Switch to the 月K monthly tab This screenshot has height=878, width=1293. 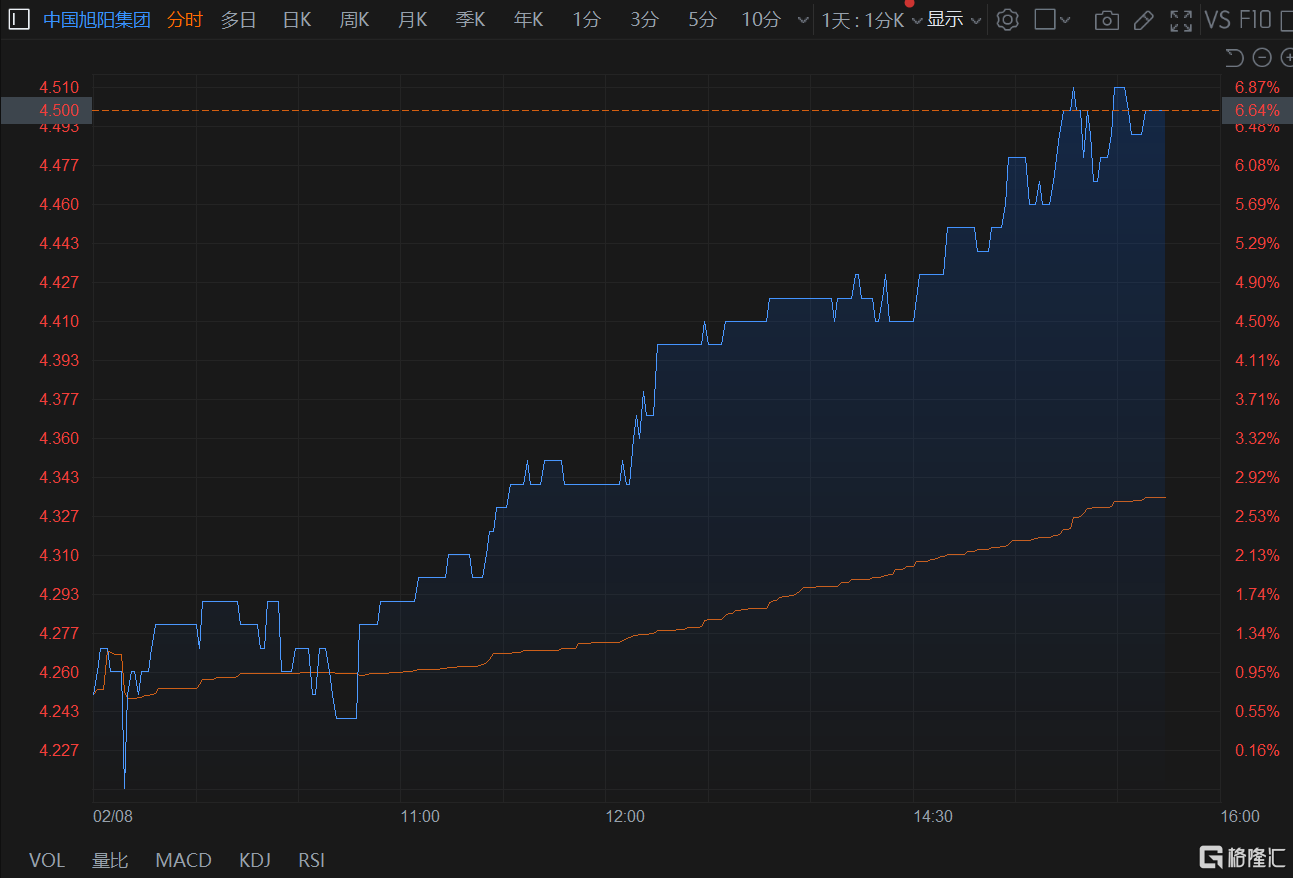pyautogui.click(x=412, y=20)
